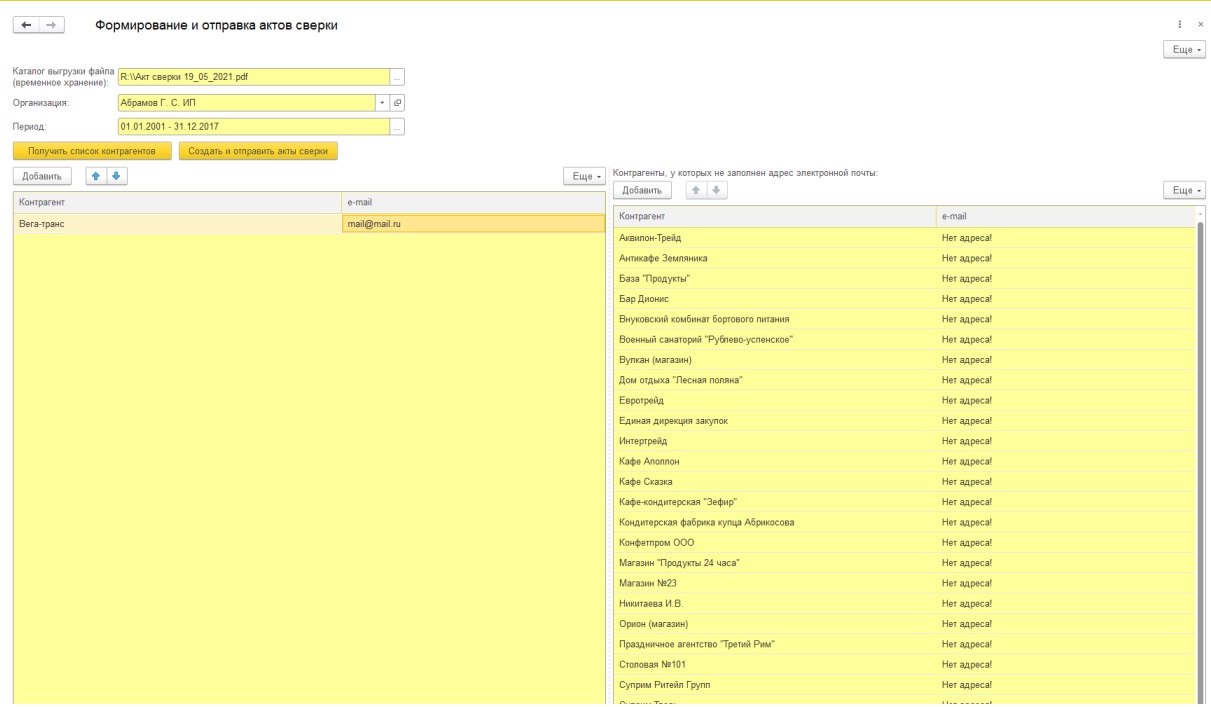Click Добавить above the Вега-транс table
Viewport: 1211px width, 707px height.
tap(41, 176)
